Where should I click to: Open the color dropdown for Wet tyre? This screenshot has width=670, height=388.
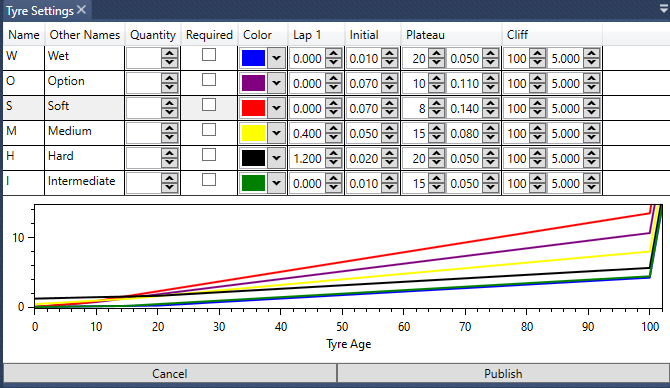click(276, 58)
